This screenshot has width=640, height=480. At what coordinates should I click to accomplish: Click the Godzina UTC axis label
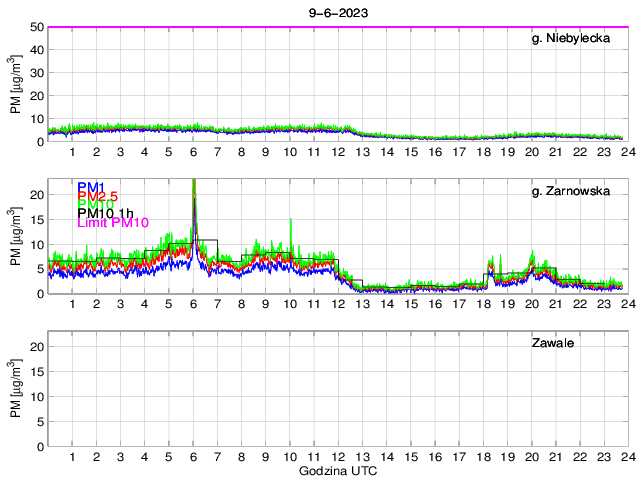337,470
